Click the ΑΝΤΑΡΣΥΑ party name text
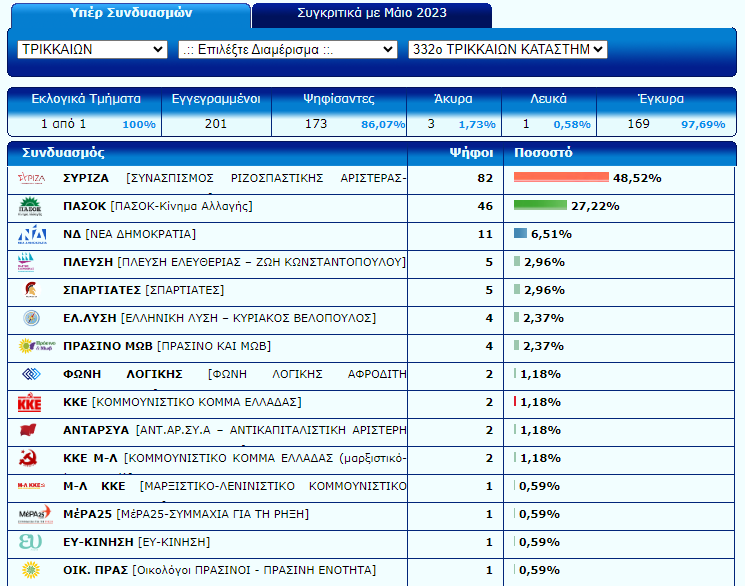Viewport: 745px width, 586px height. [235, 431]
